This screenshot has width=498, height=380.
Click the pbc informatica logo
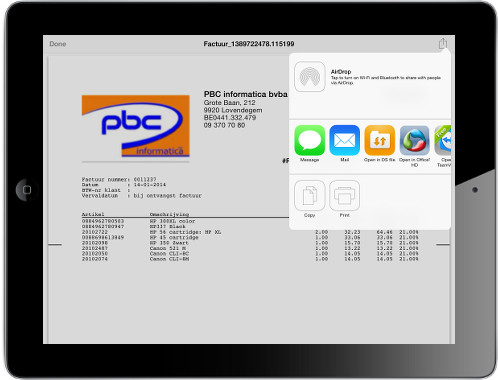point(136,126)
